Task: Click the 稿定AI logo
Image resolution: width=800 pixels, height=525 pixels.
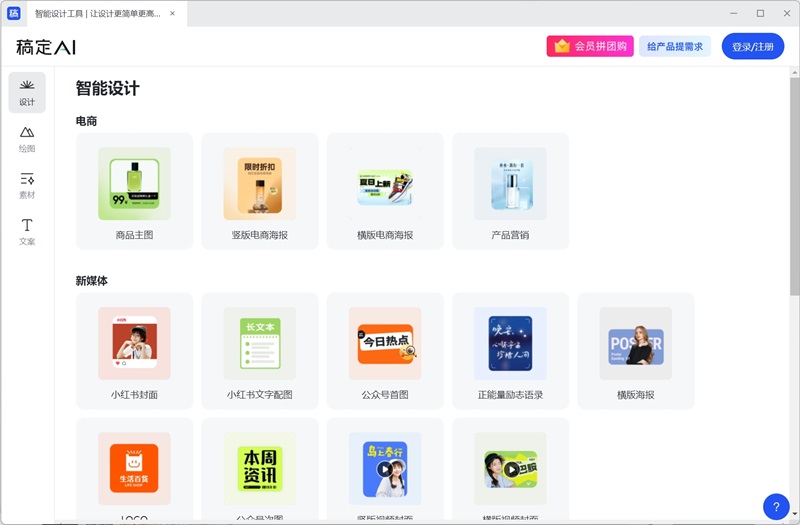Action: point(46,47)
